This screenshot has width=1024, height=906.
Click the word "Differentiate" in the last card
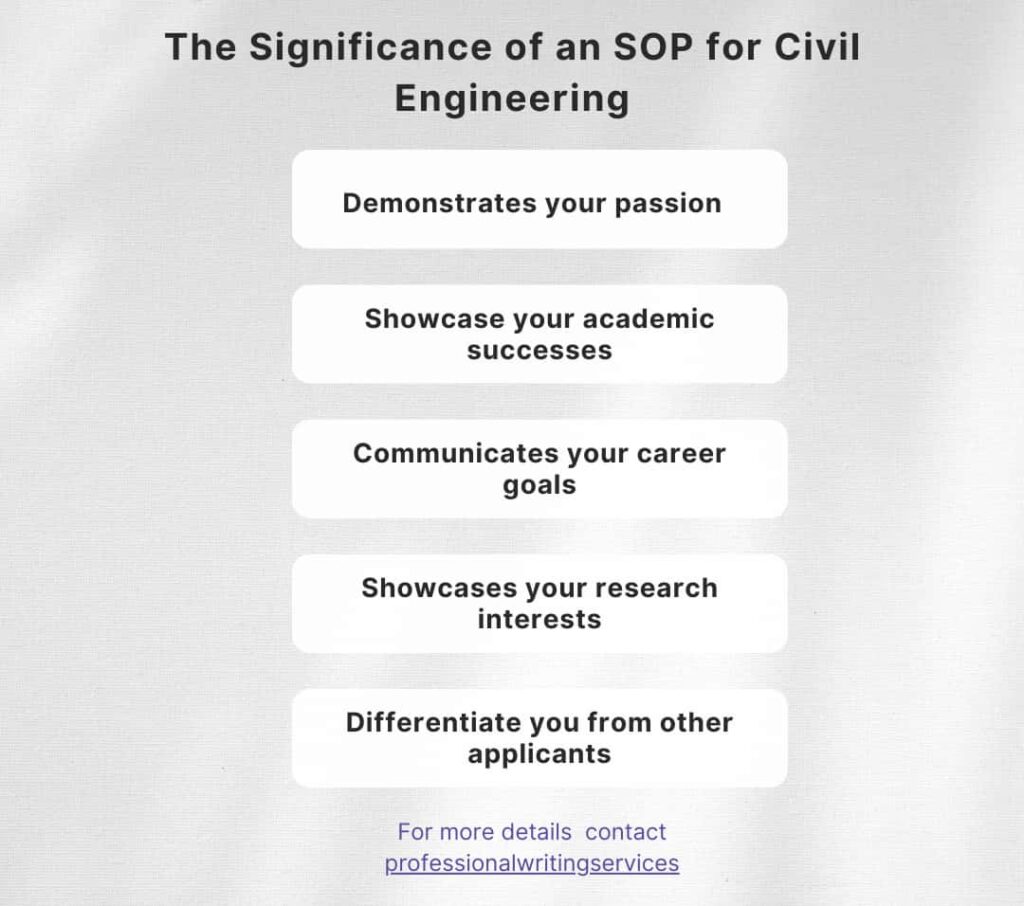point(433,722)
